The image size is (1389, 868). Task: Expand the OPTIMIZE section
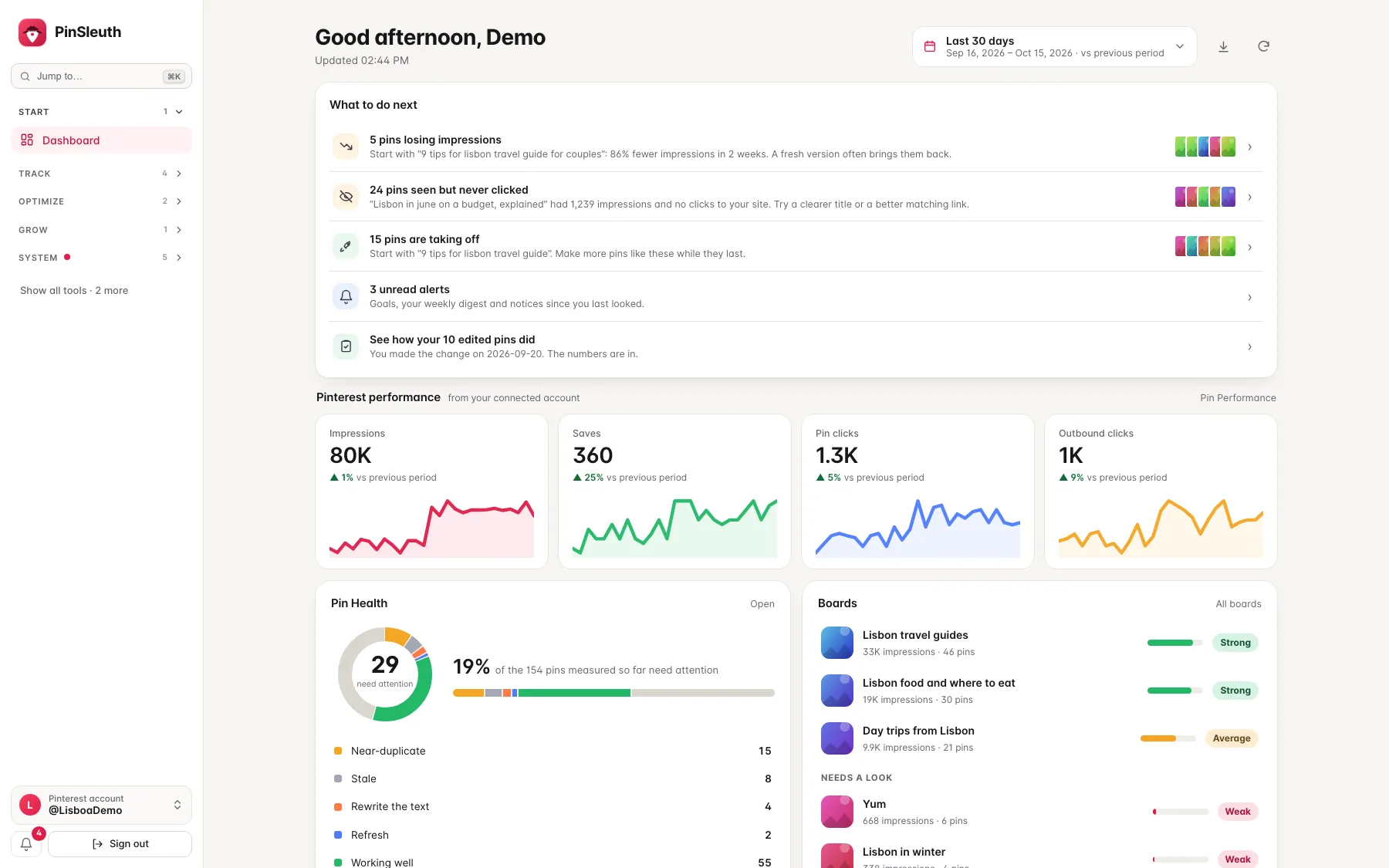(101, 201)
